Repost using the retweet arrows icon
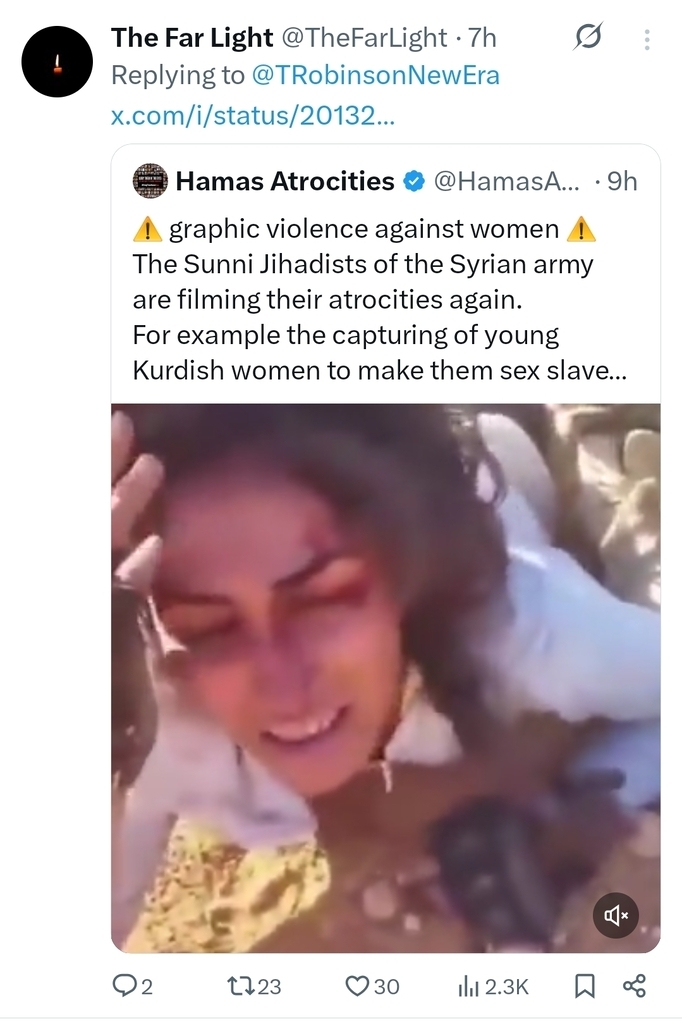Screen dimensions: 682x1024 (241, 986)
